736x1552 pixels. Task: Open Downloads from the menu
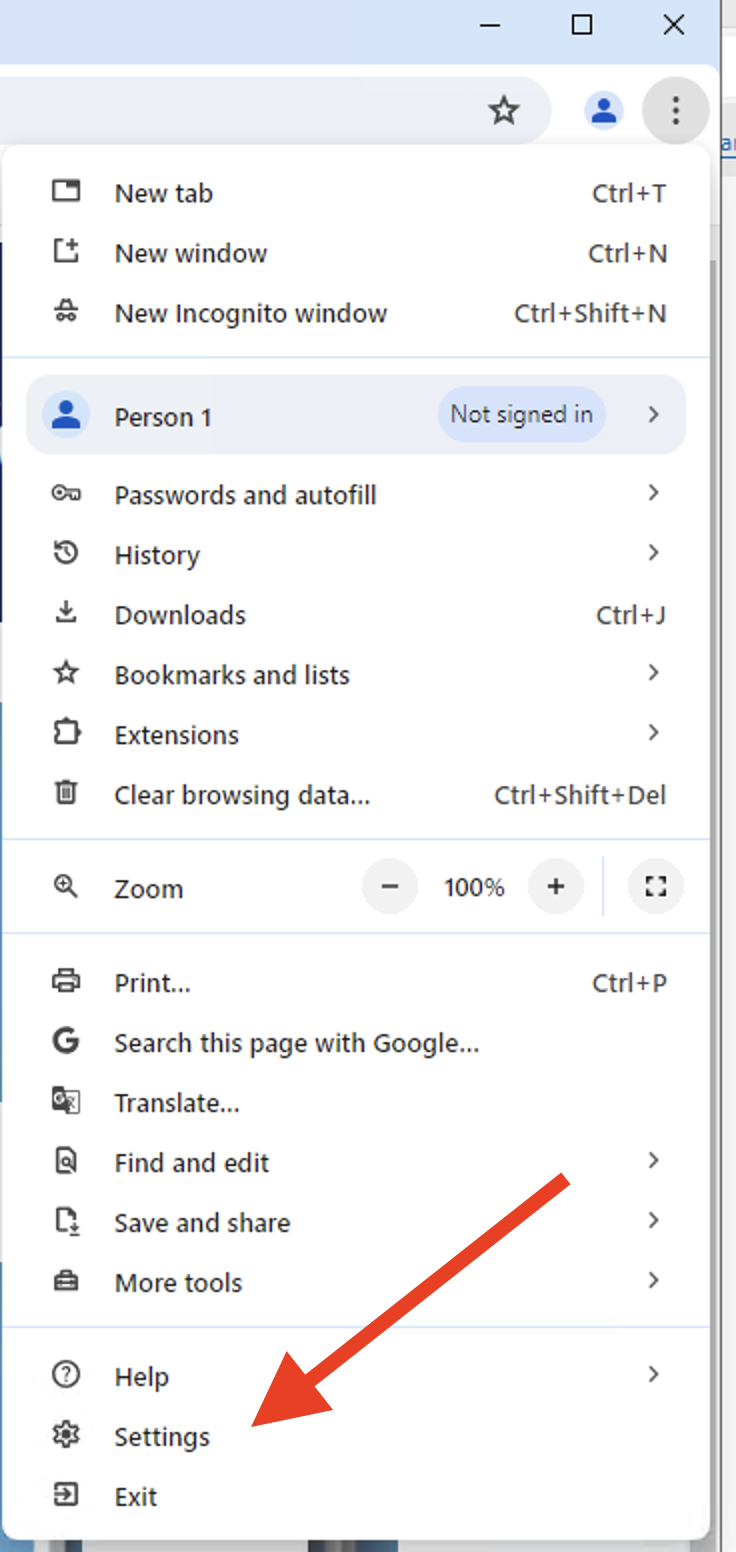(180, 615)
